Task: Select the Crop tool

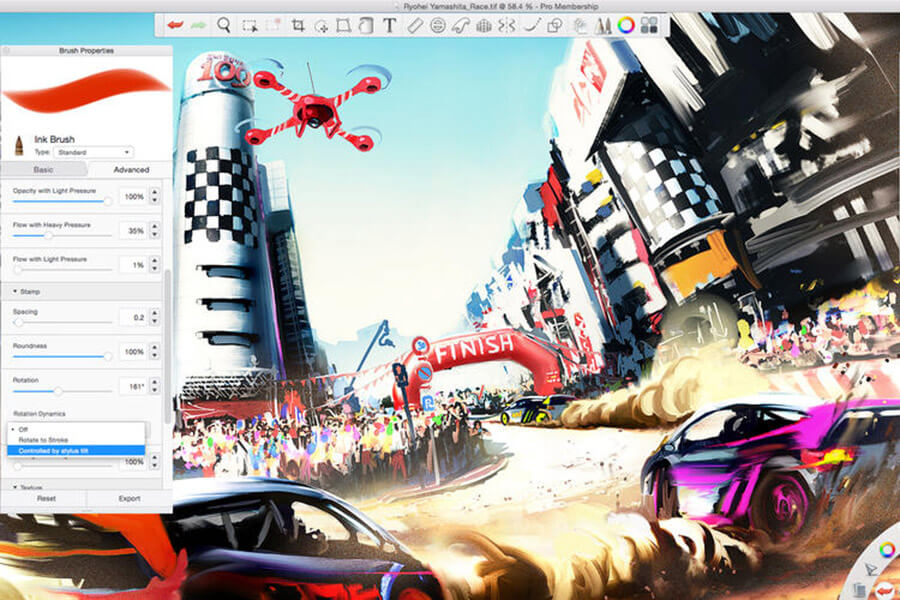Action: click(297, 25)
